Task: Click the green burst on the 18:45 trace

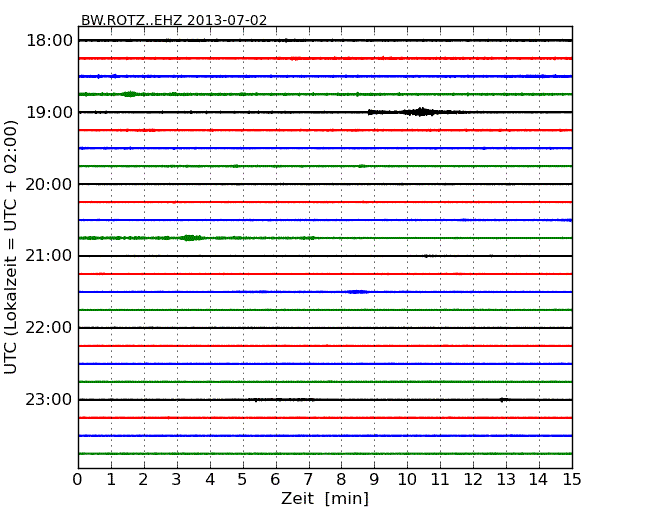Action: 130,94
